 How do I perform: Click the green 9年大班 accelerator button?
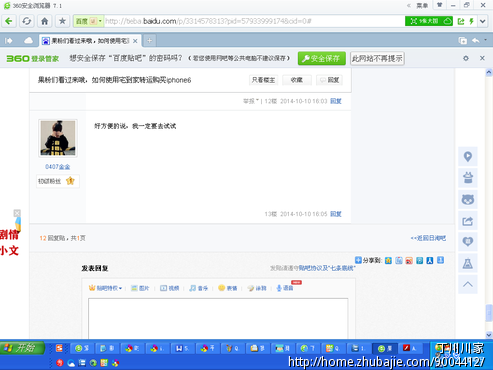(429, 21)
